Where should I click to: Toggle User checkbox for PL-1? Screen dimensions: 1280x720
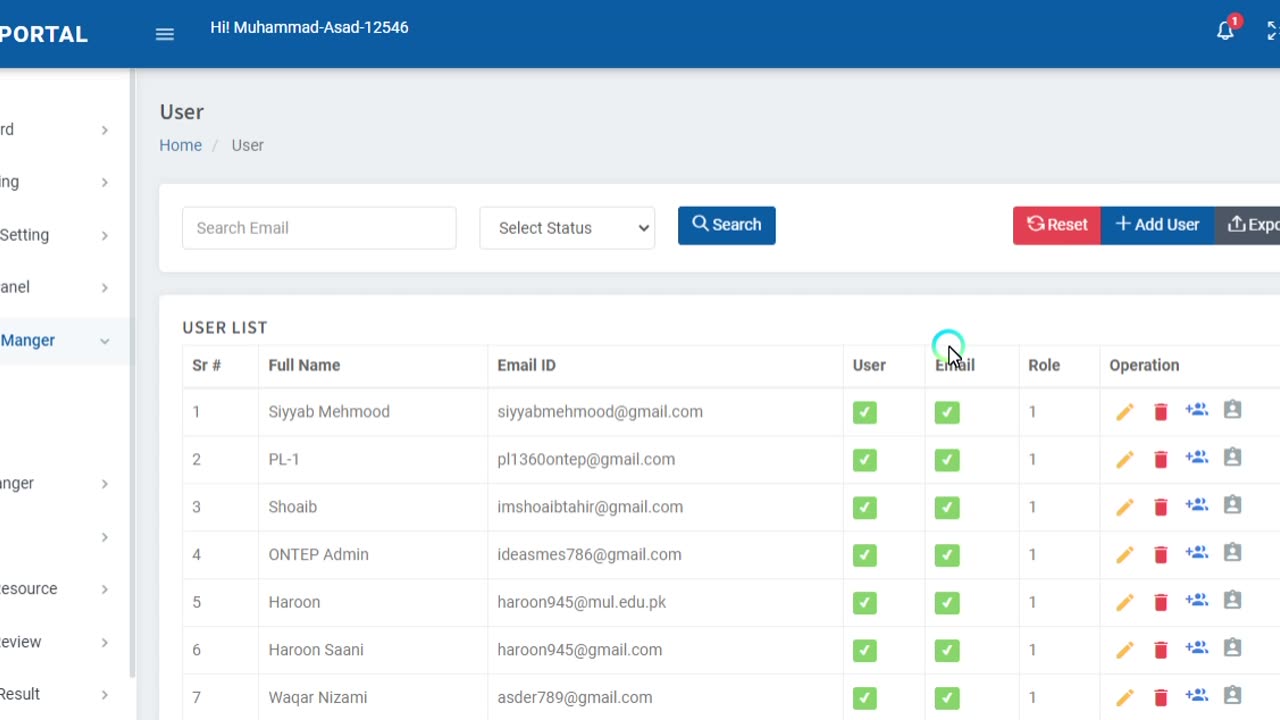(x=865, y=460)
